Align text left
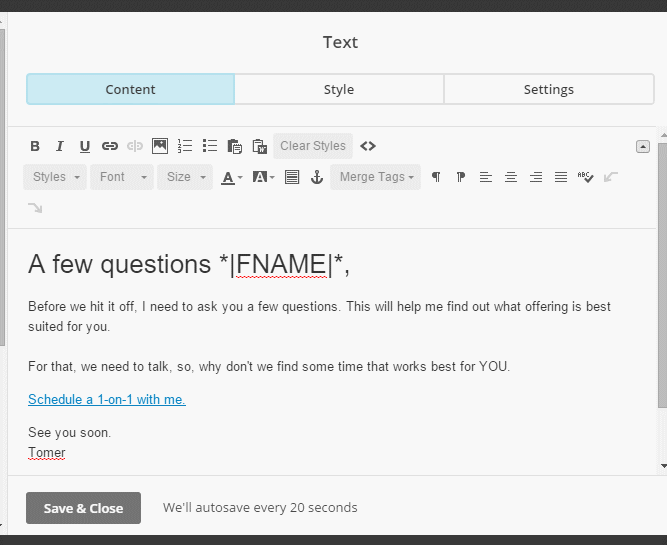 pyautogui.click(x=486, y=177)
